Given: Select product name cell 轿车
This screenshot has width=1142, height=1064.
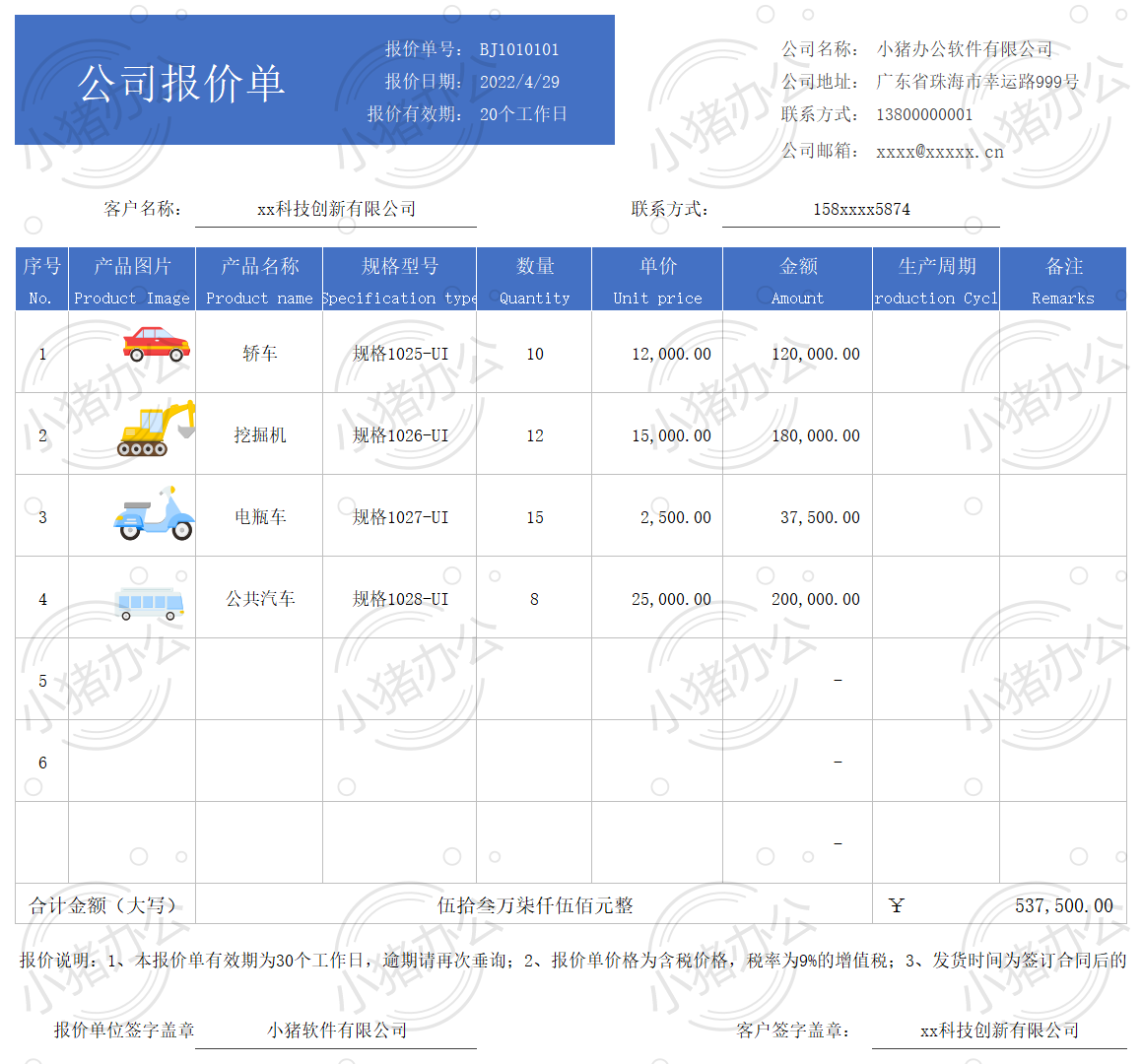Looking at the screenshot, I should (x=259, y=354).
